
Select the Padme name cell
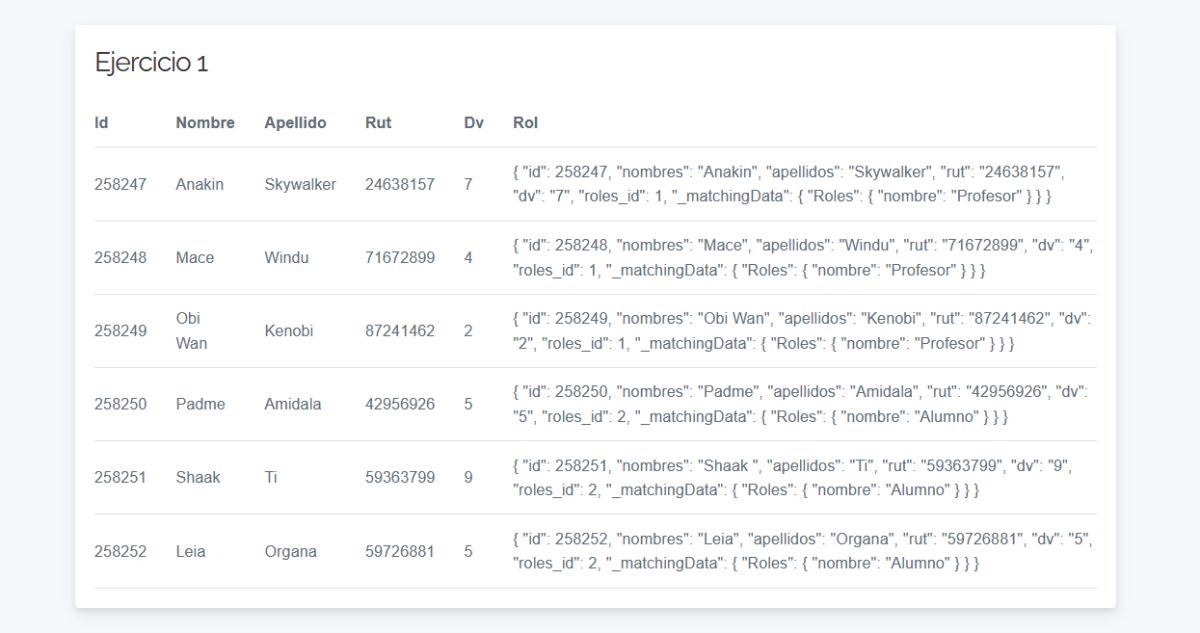point(200,404)
